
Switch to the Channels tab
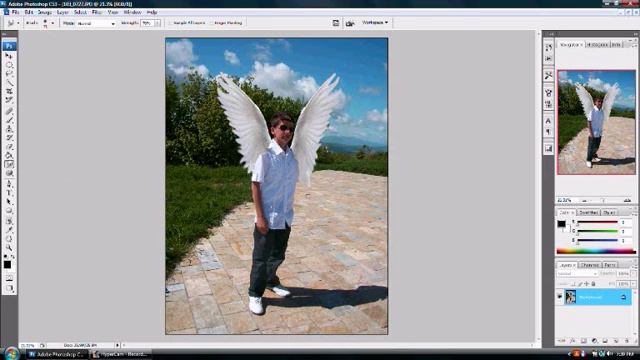[589, 265]
